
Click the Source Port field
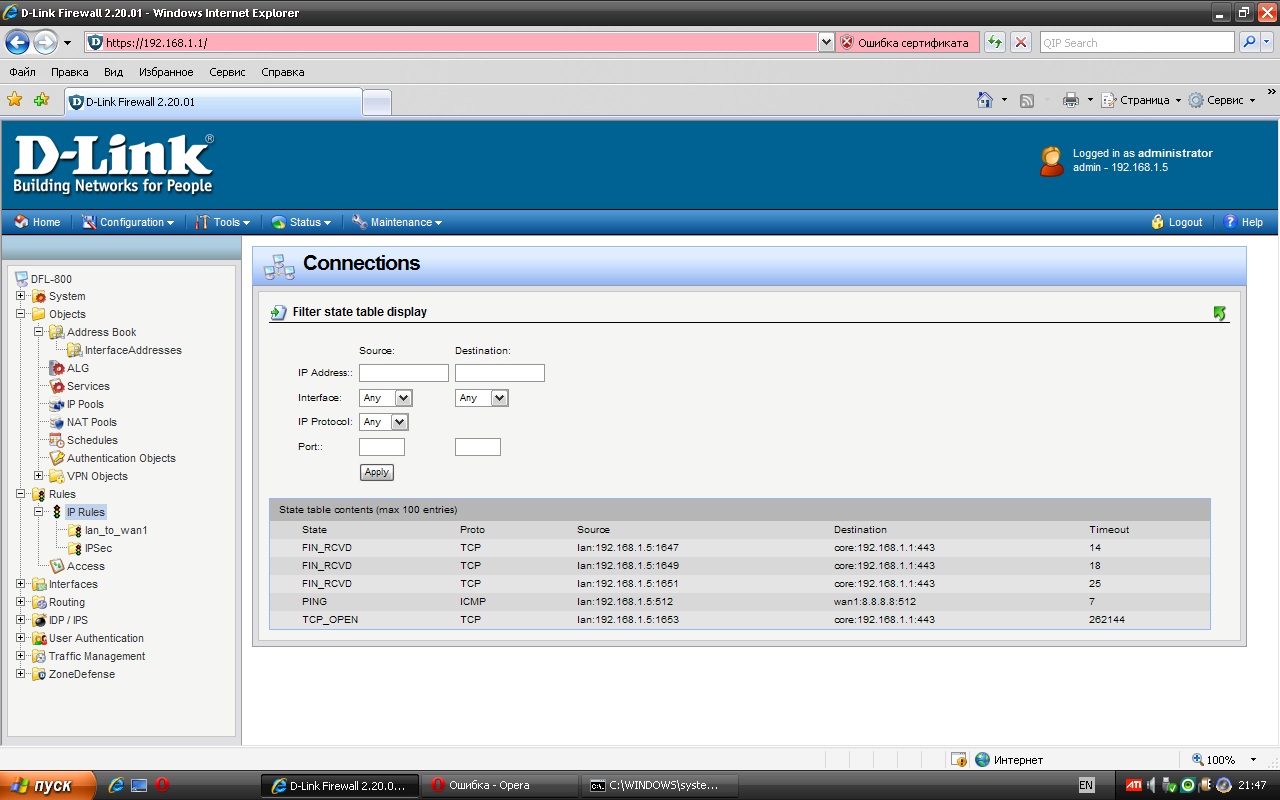(382, 447)
